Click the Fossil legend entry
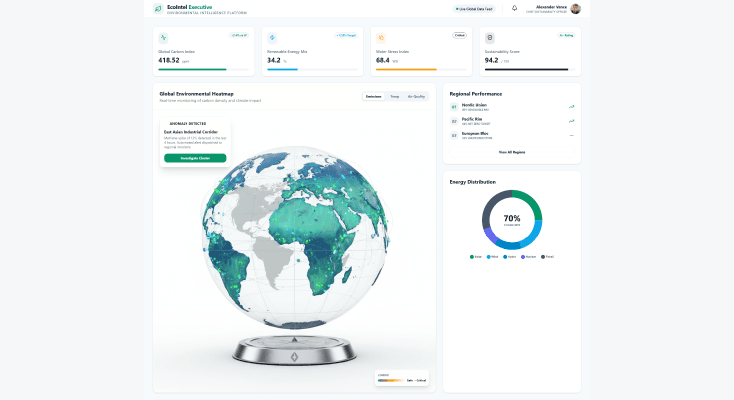This screenshot has width=734, height=400. (x=547, y=257)
